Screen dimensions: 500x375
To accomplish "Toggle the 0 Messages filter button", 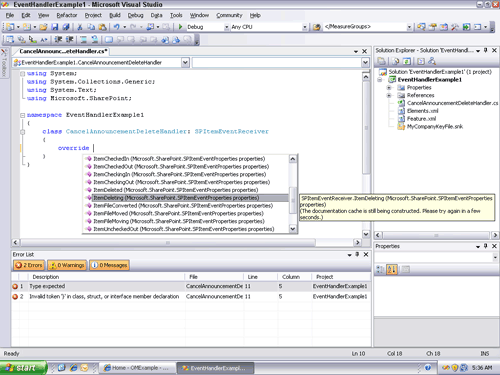I will coord(109,265).
